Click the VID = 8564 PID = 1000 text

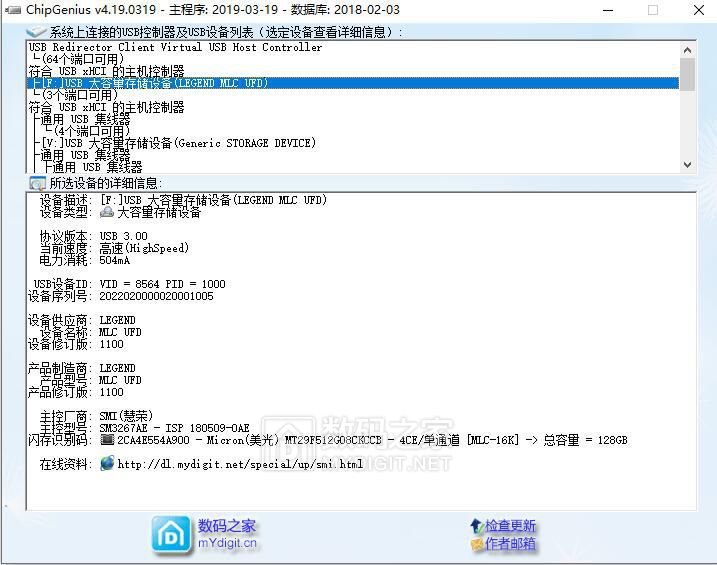pyautogui.click(x=162, y=284)
